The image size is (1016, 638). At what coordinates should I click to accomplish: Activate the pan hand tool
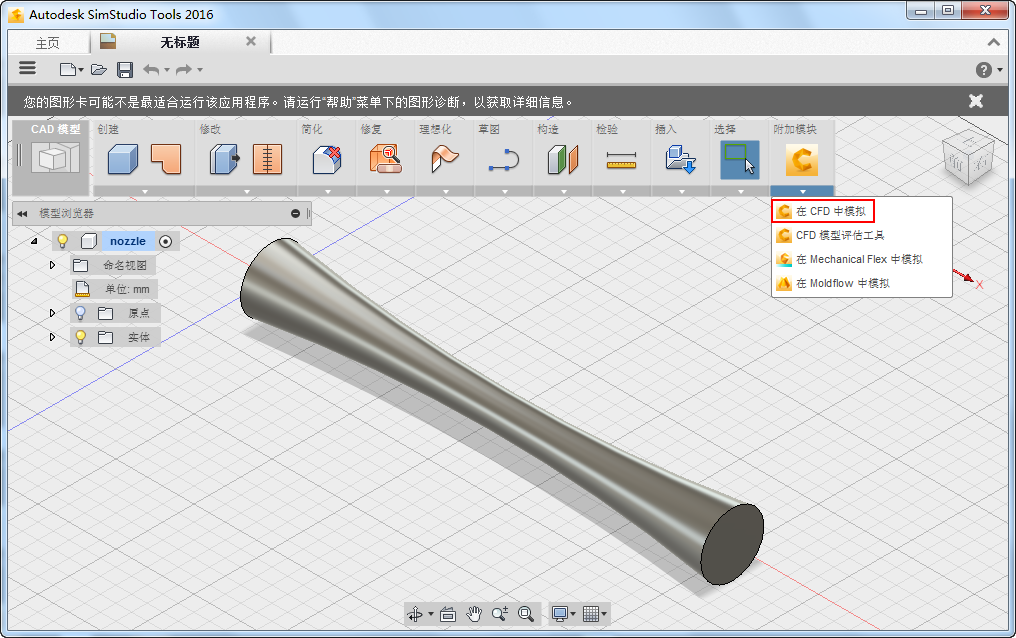click(x=474, y=613)
